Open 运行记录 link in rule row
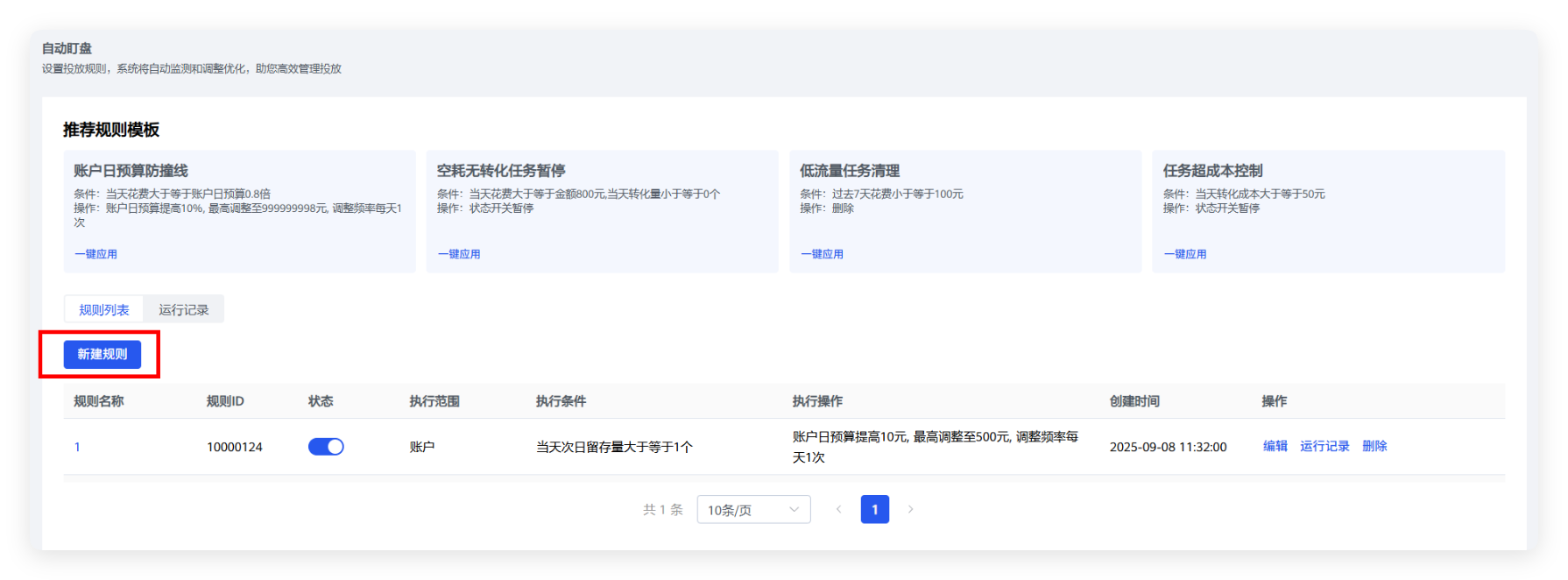 pyautogui.click(x=1324, y=446)
